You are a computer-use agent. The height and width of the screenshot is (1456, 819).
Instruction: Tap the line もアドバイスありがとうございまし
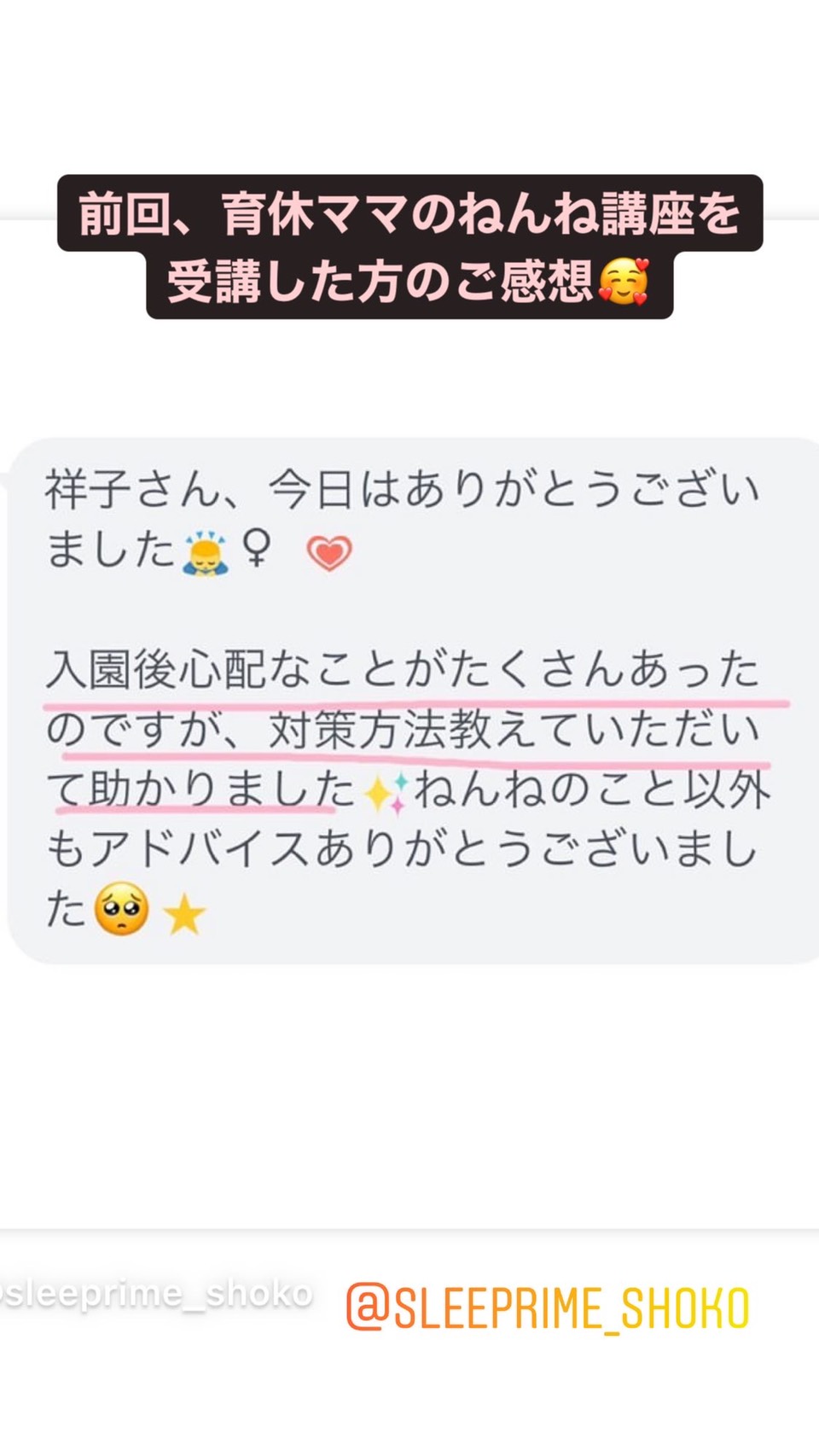402,849
